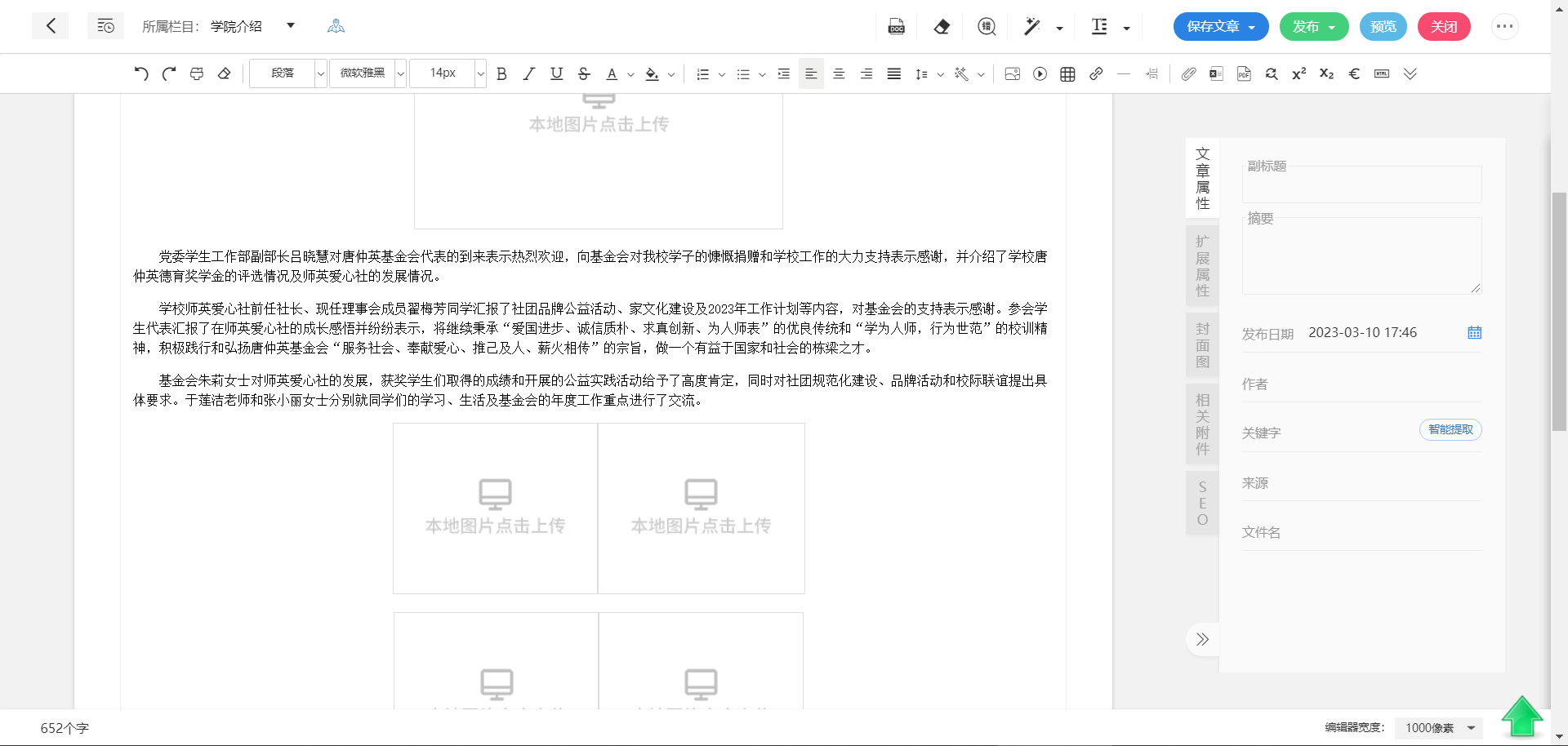Viewport: 1568px width, 746px height.
Task: Open the insert image tool
Action: [1013, 74]
